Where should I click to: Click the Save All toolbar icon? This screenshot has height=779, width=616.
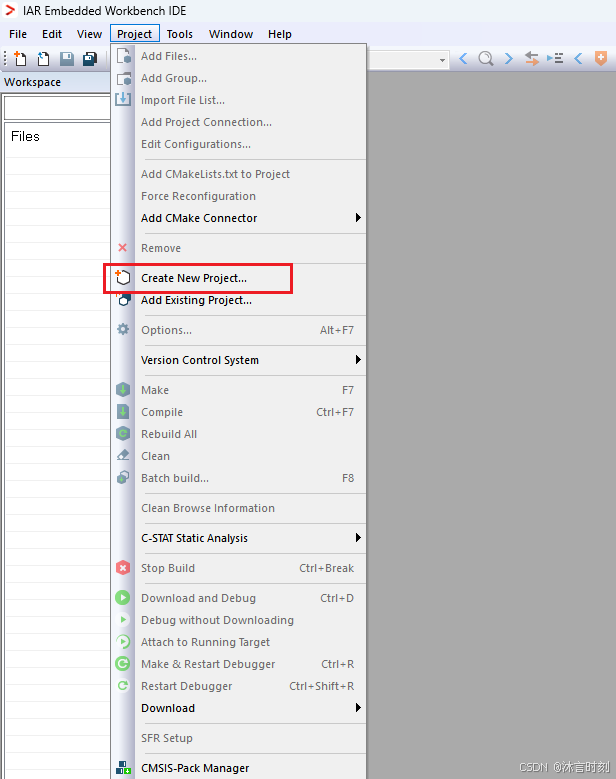(90, 59)
